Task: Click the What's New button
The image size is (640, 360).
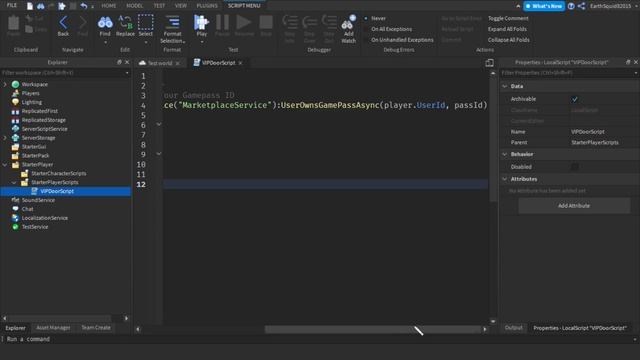Action: tap(544, 6)
